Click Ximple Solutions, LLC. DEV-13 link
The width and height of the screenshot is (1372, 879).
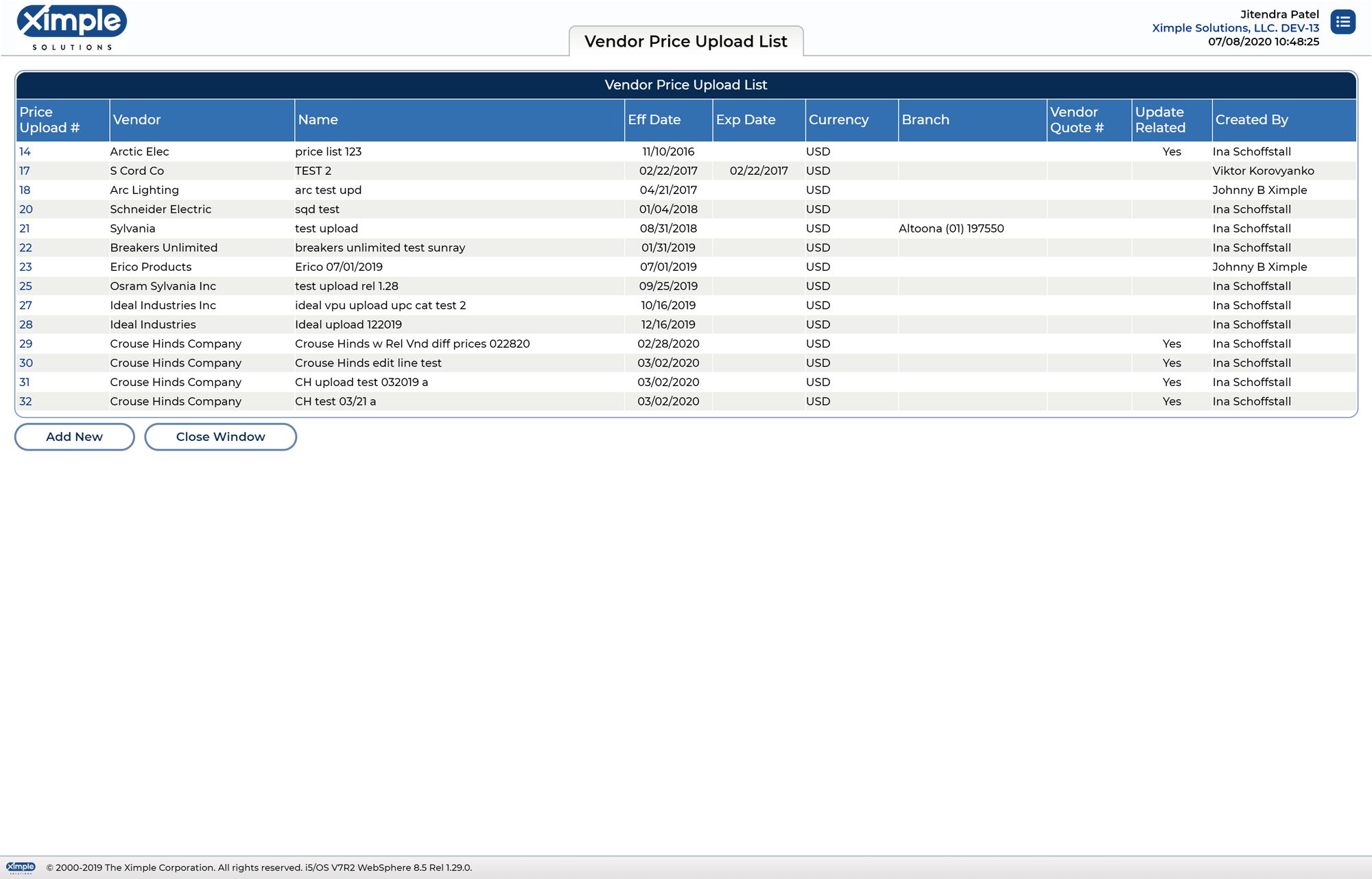(x=1235, y=28)
